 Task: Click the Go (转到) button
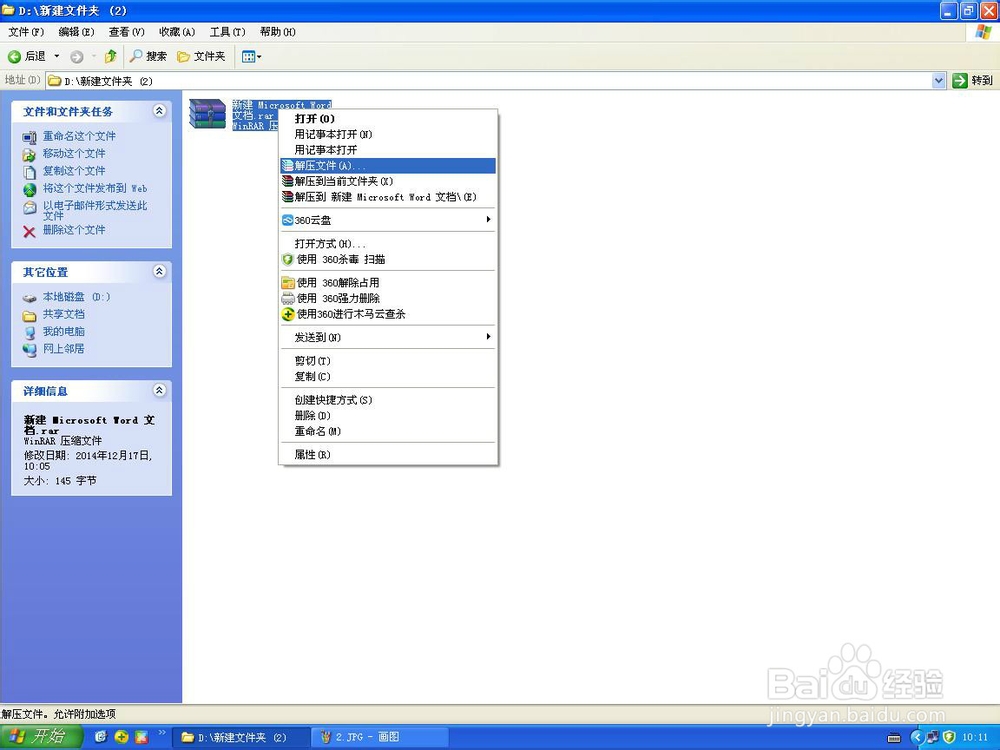point(973,80)
